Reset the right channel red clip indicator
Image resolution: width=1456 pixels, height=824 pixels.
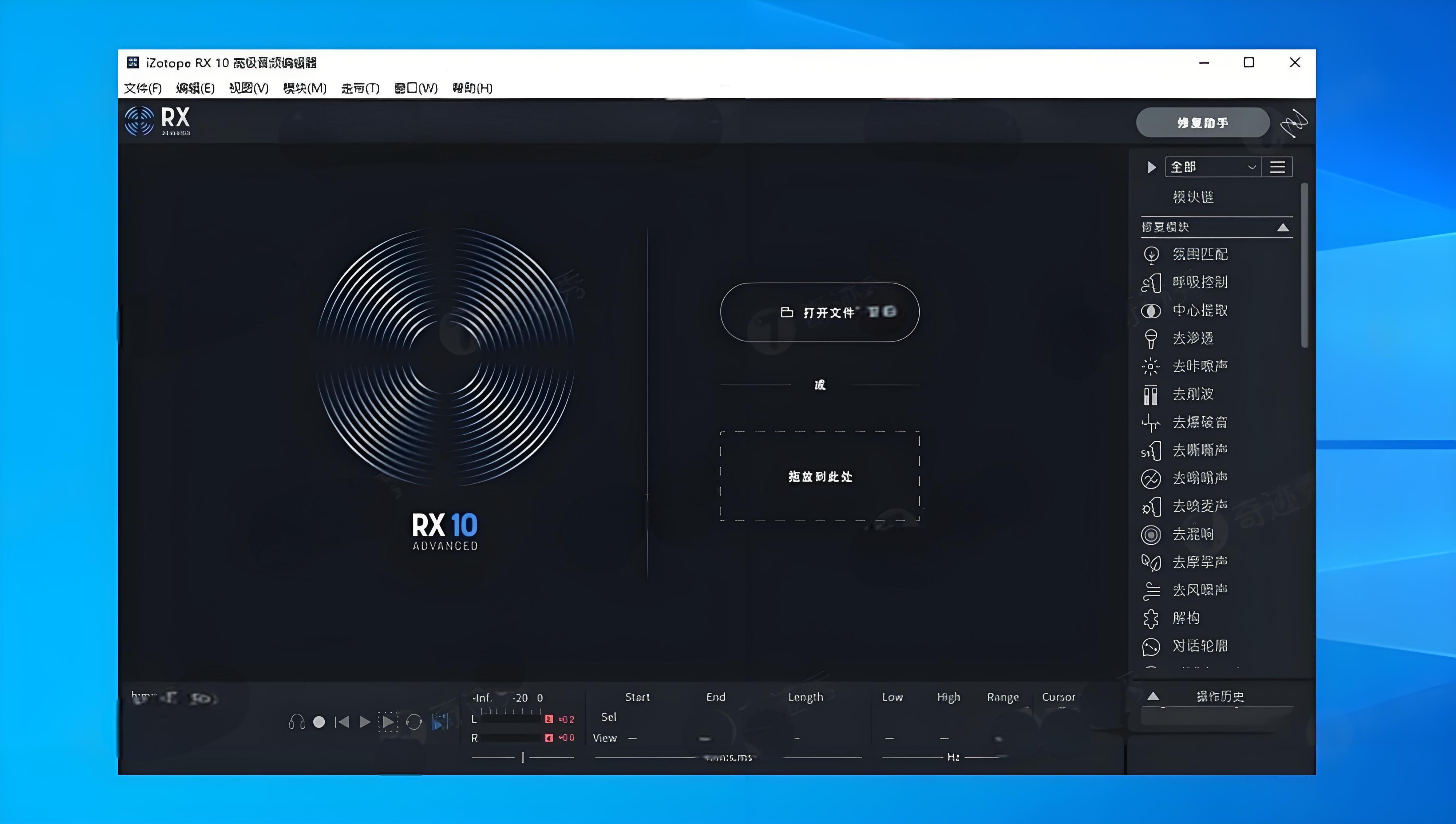(x=548, y=738)
